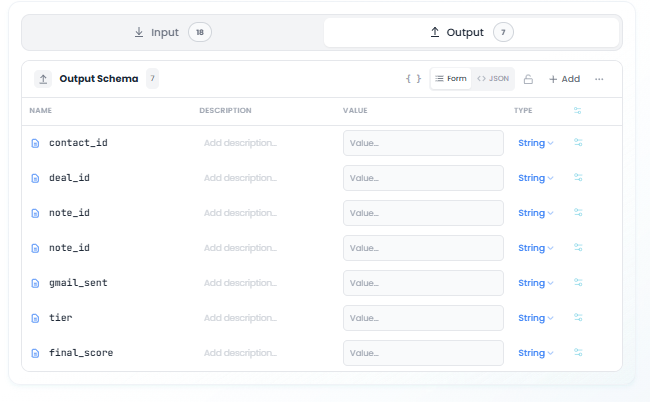Image resolution: width=650 pixels, height=402 pixels.
Task: Toggle the schema lock icon
Action: pos(528,79)
